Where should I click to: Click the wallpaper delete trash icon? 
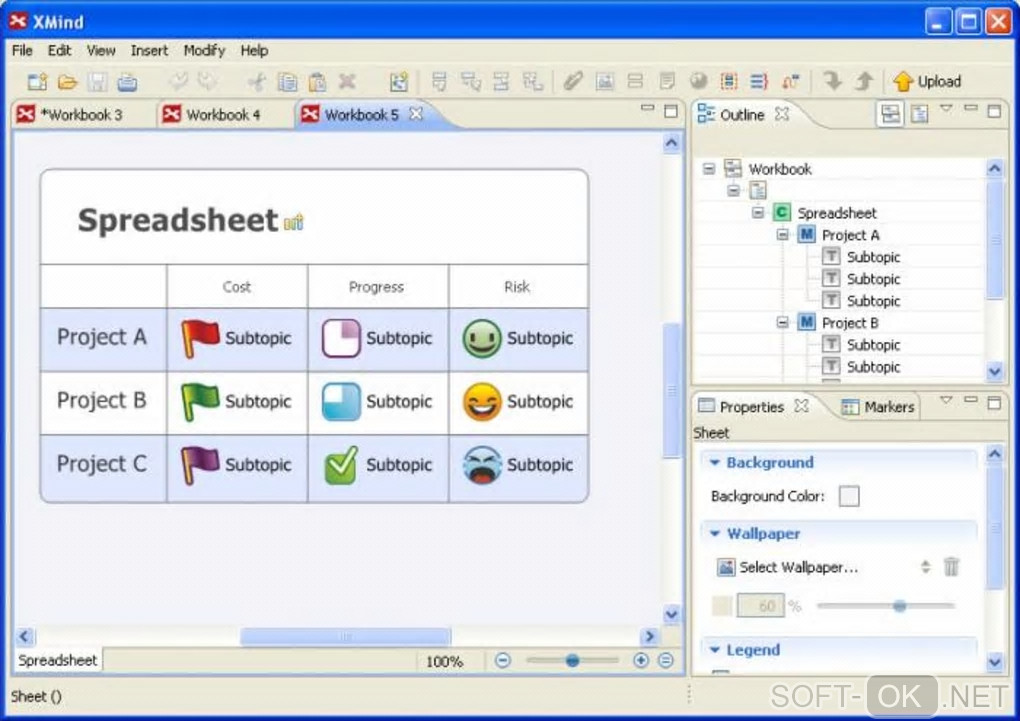pyautogui.click(x=951, y=567)
